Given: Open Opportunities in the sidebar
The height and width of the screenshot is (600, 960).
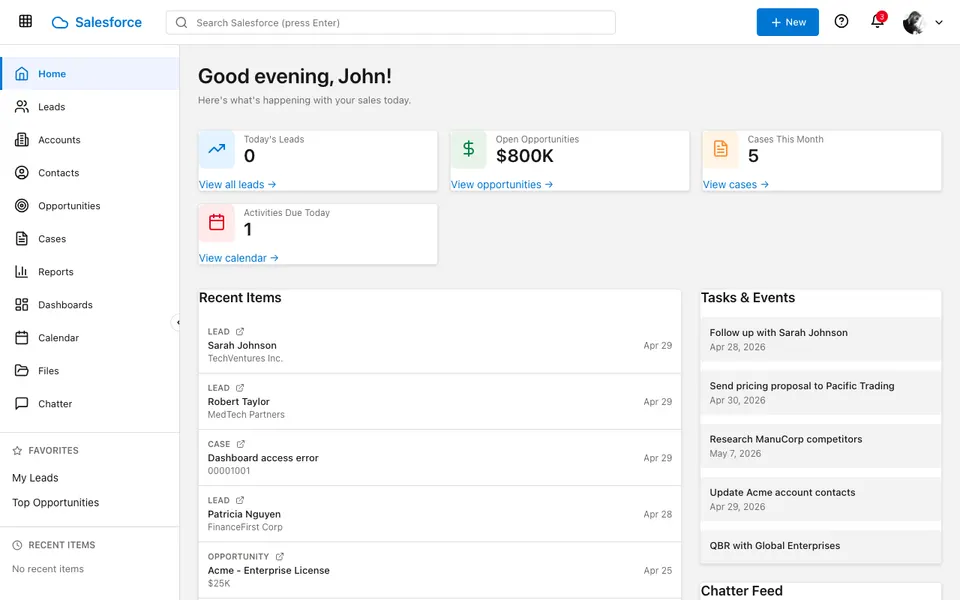Looking at the screenshot, I should coord(90,206).
